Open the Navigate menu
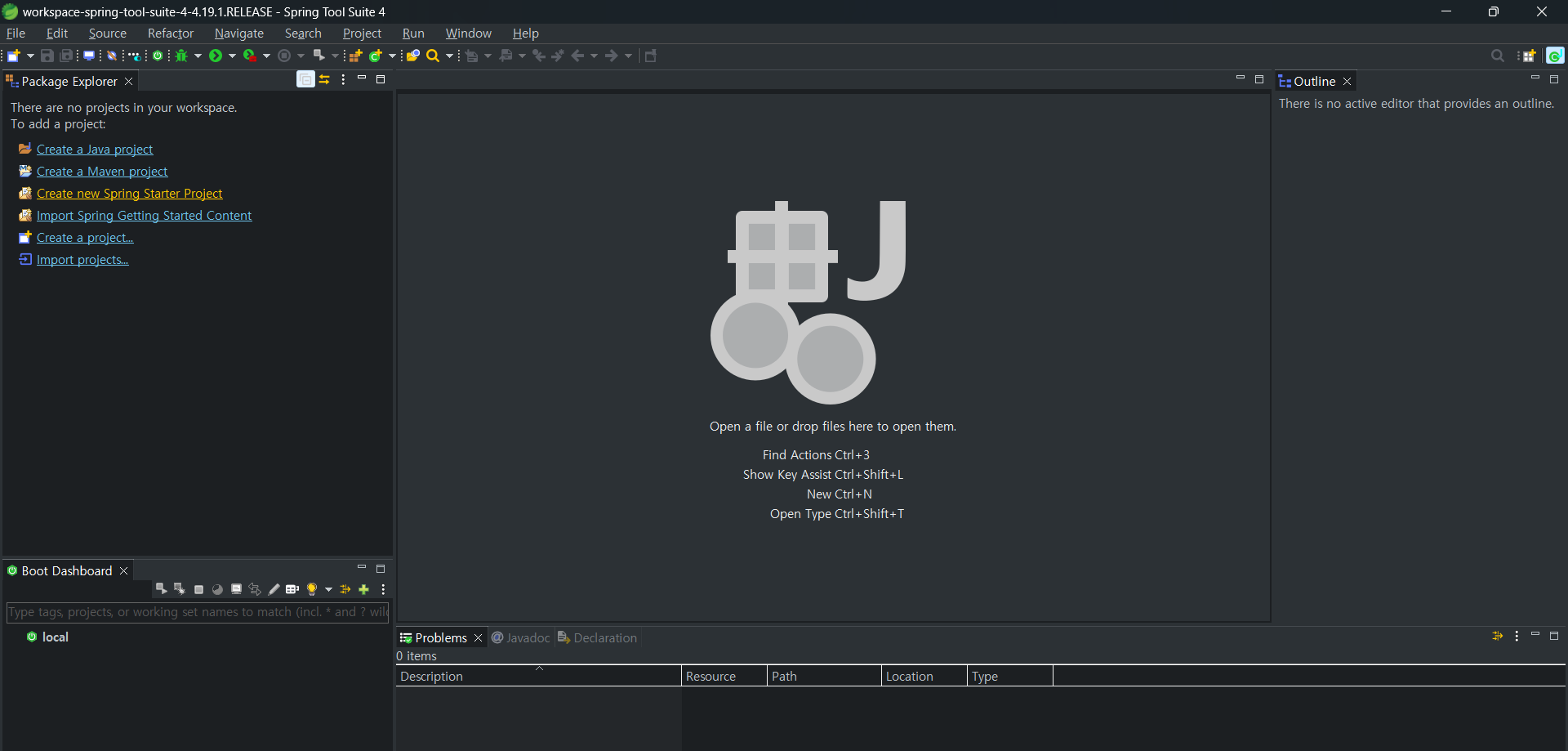 [238, 34]
